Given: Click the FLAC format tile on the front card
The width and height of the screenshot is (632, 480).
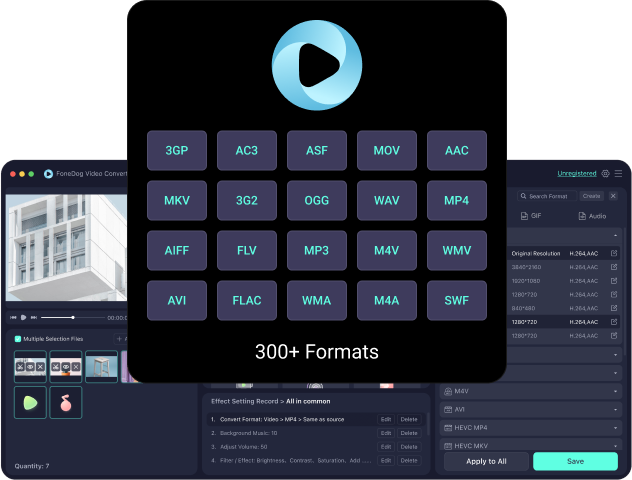Looking at the screenshot, I should 247,300.
